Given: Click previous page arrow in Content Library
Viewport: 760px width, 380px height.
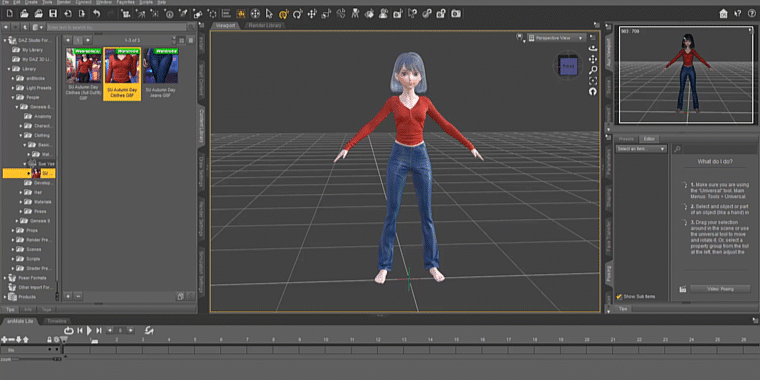Looking at the screenshot, I should click(68, 40).
